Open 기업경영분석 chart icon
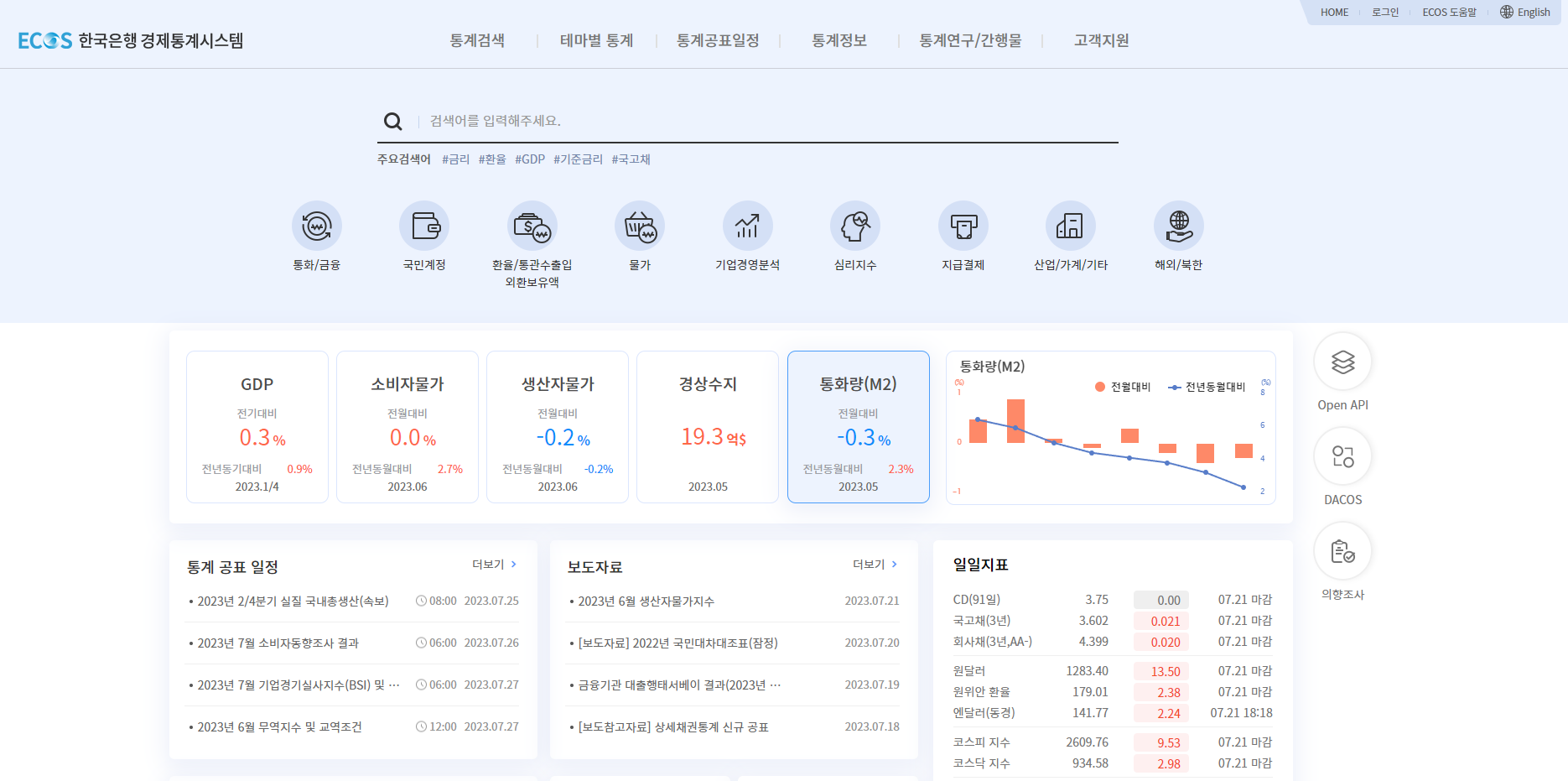 747,226
